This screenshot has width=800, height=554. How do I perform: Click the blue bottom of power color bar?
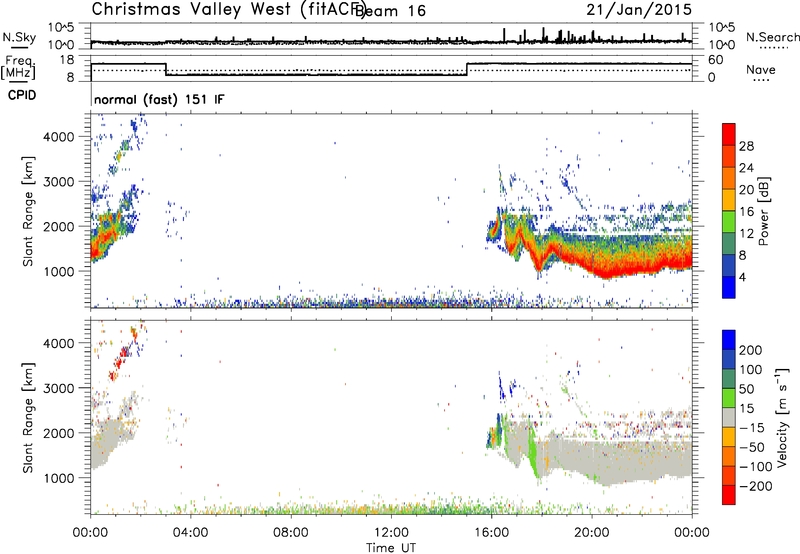pos(729,287)
